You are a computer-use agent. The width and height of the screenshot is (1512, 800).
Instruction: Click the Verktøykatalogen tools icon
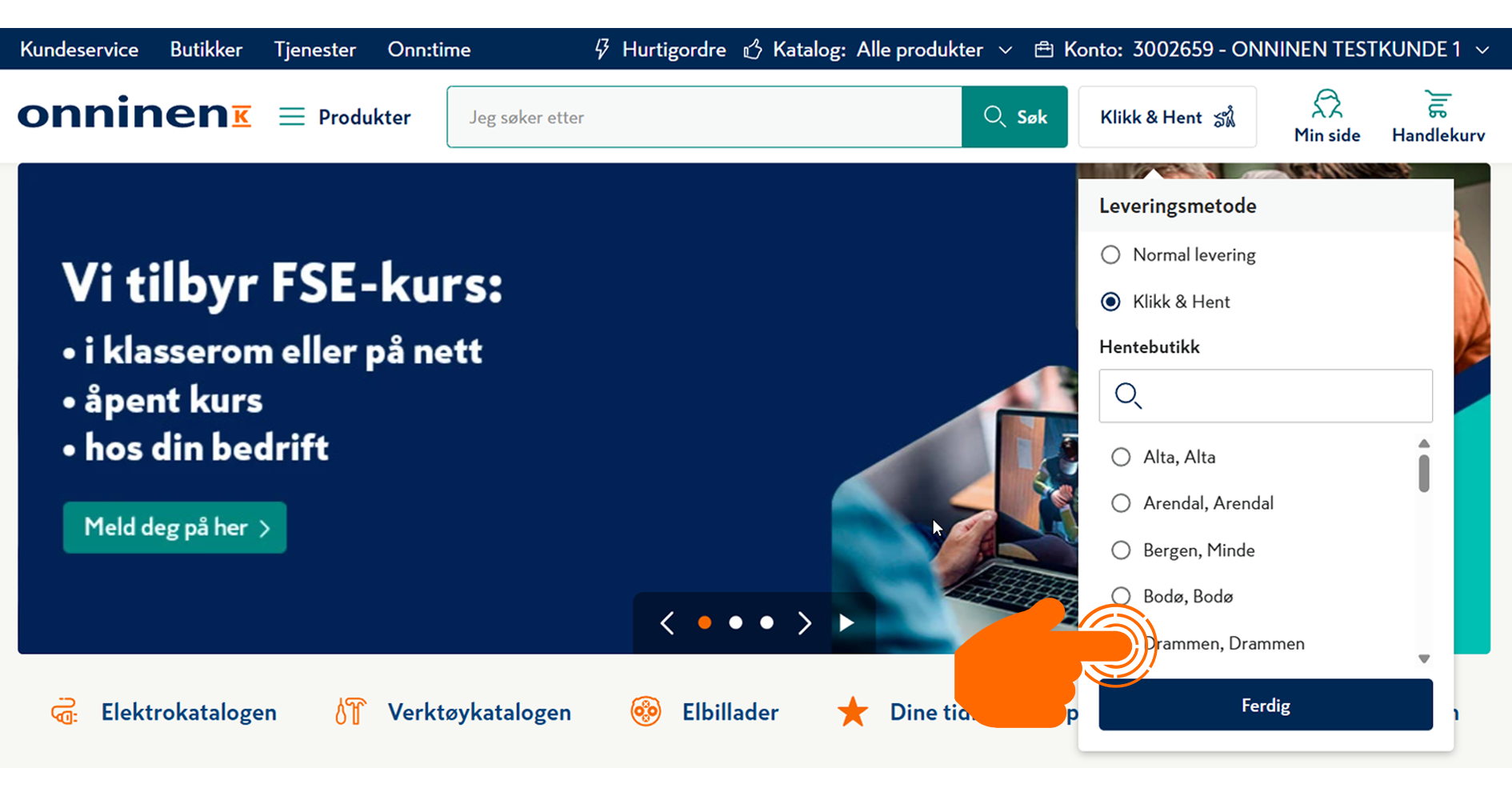pyautogui.click(x=350, y=711)
